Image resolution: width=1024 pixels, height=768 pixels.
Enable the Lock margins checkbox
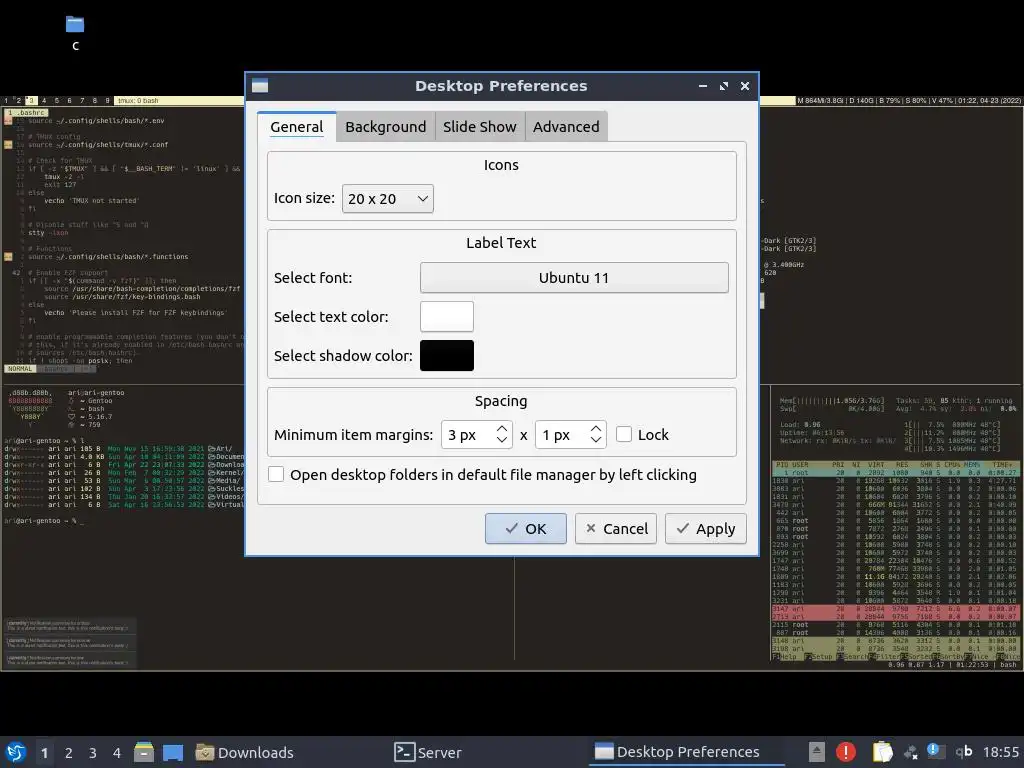coord(624,434)
